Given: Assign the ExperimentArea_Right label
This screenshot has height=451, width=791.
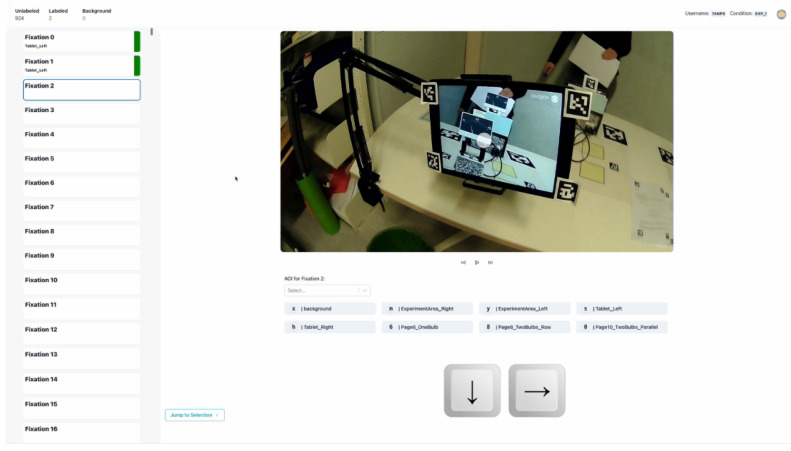Looking at the screenshot, I should pyautogui.click(x=427, y=309).
